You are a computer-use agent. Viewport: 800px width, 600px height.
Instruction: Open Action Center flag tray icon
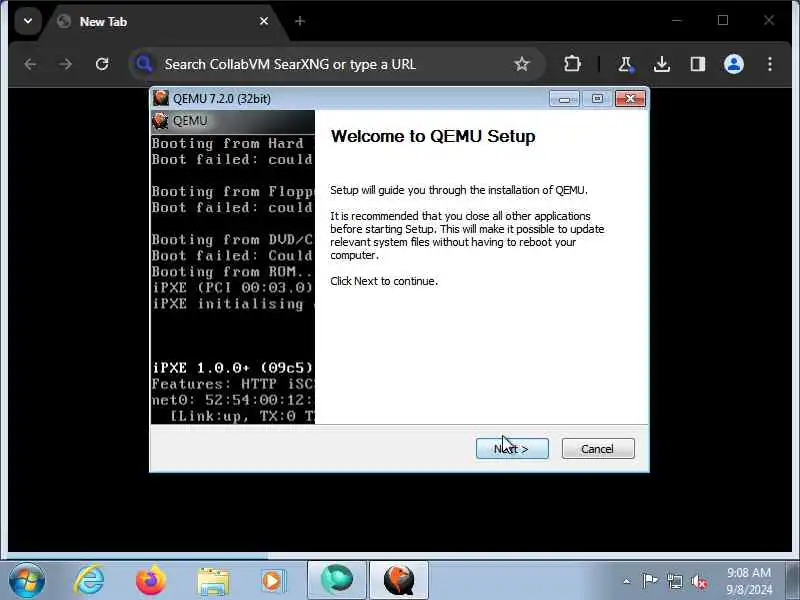click(649, 581)
